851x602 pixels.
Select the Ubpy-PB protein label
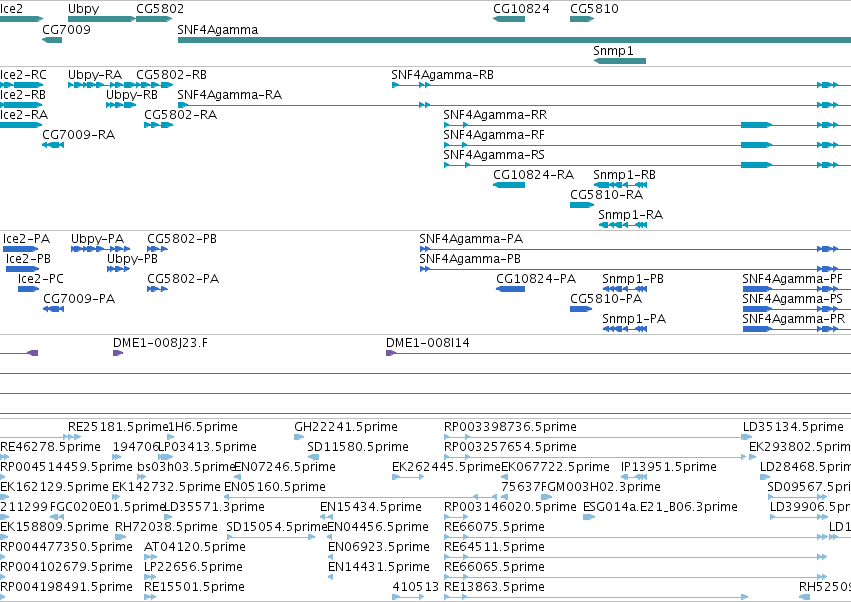click(132, 259)
